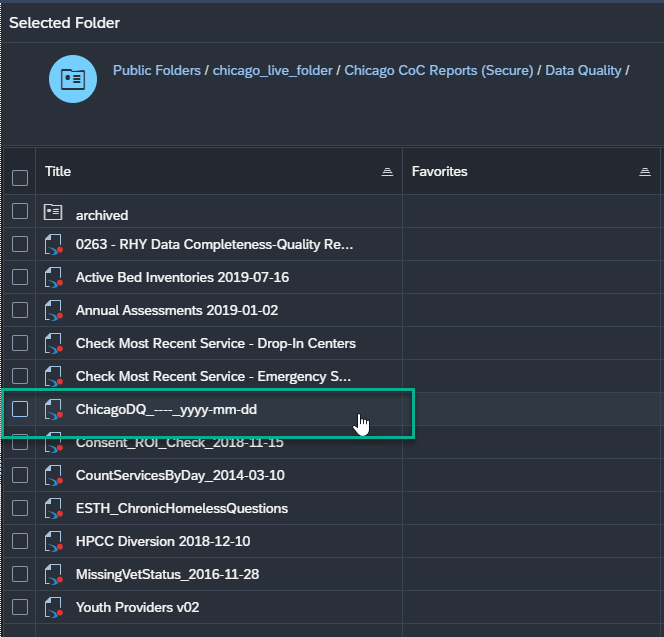Check the box for 0263 RHY Data report
The width and height of the screenshot is (664, 637).
coord(20,244)
